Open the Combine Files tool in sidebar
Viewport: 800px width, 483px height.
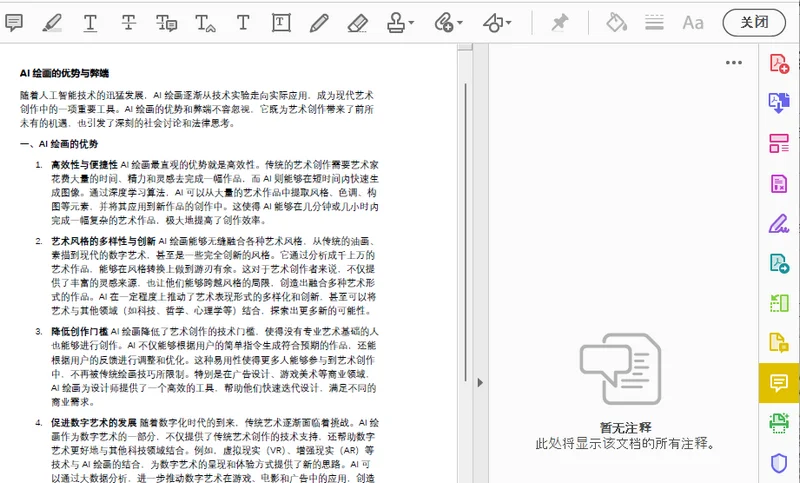click(x=779, y=103)
